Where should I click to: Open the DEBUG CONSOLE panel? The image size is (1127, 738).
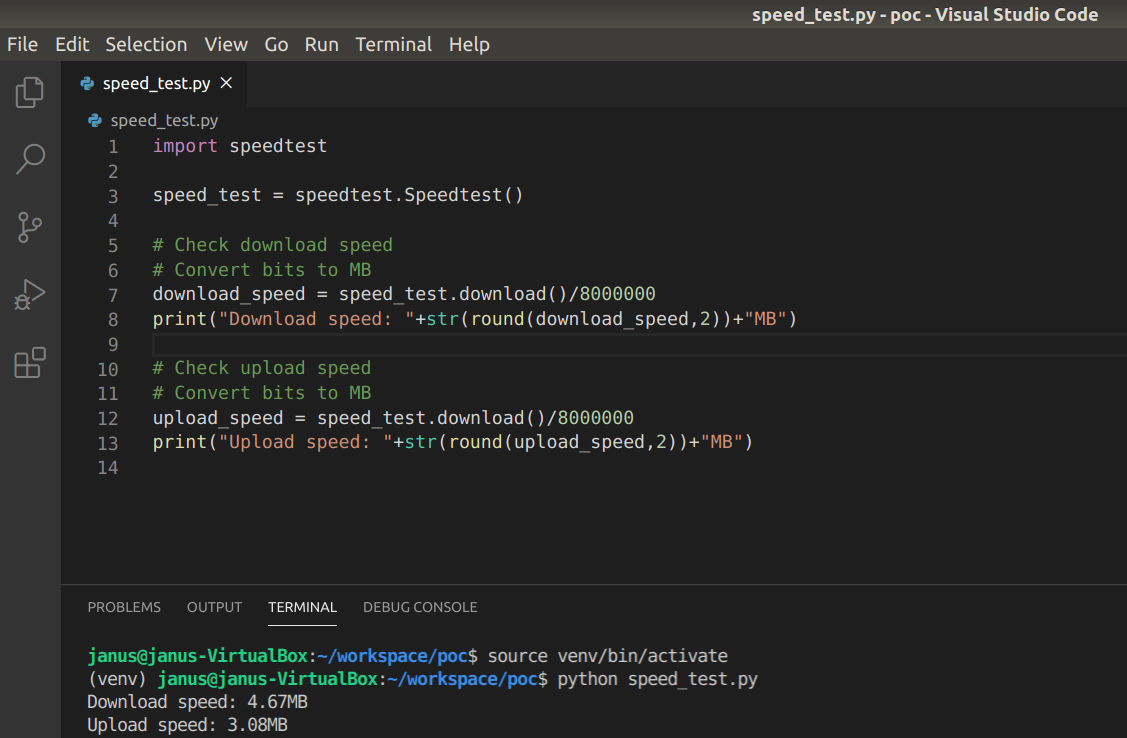pos(420,607)
